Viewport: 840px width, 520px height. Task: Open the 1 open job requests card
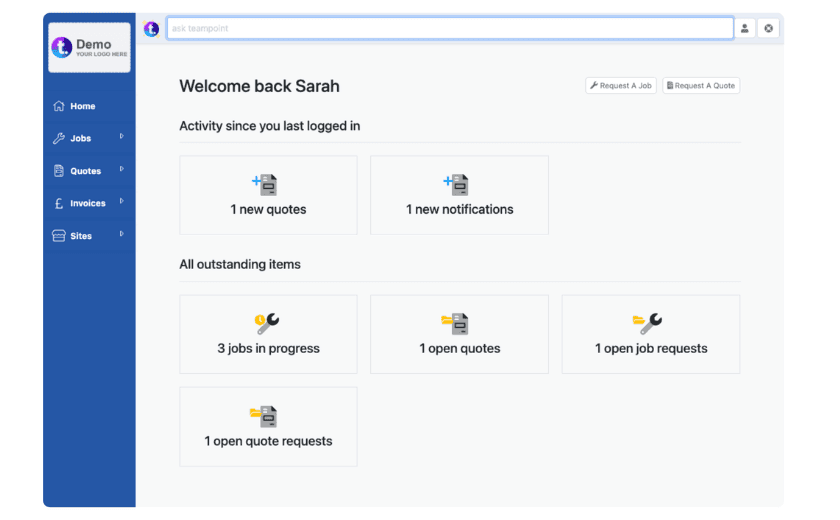(651, 334)
